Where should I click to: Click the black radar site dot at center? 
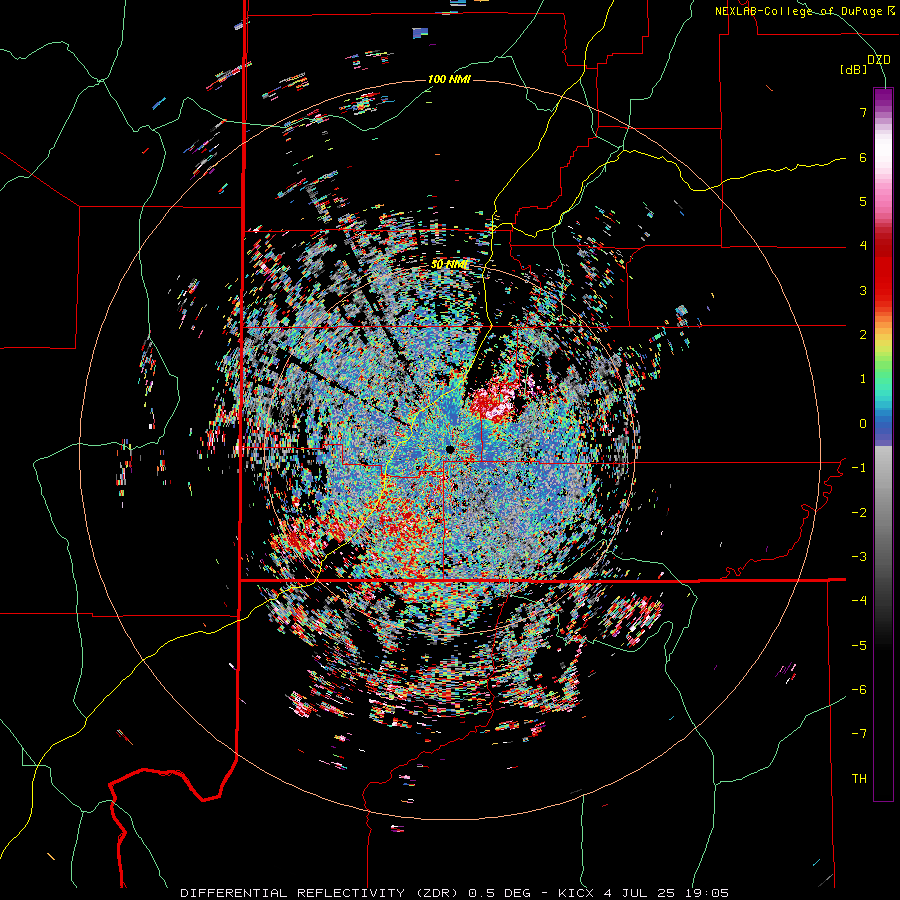(450, 449)
